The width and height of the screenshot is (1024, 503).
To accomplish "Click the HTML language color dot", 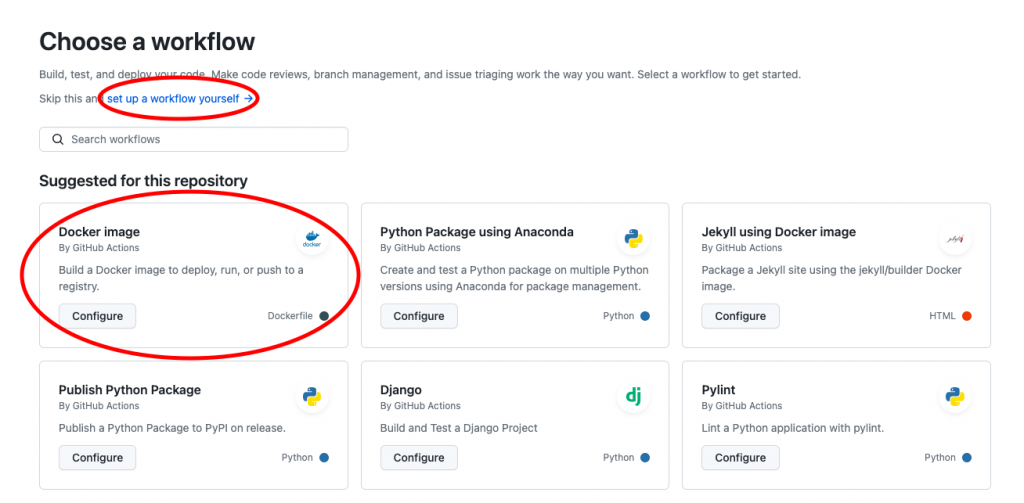I will click(x=966, y=316).
